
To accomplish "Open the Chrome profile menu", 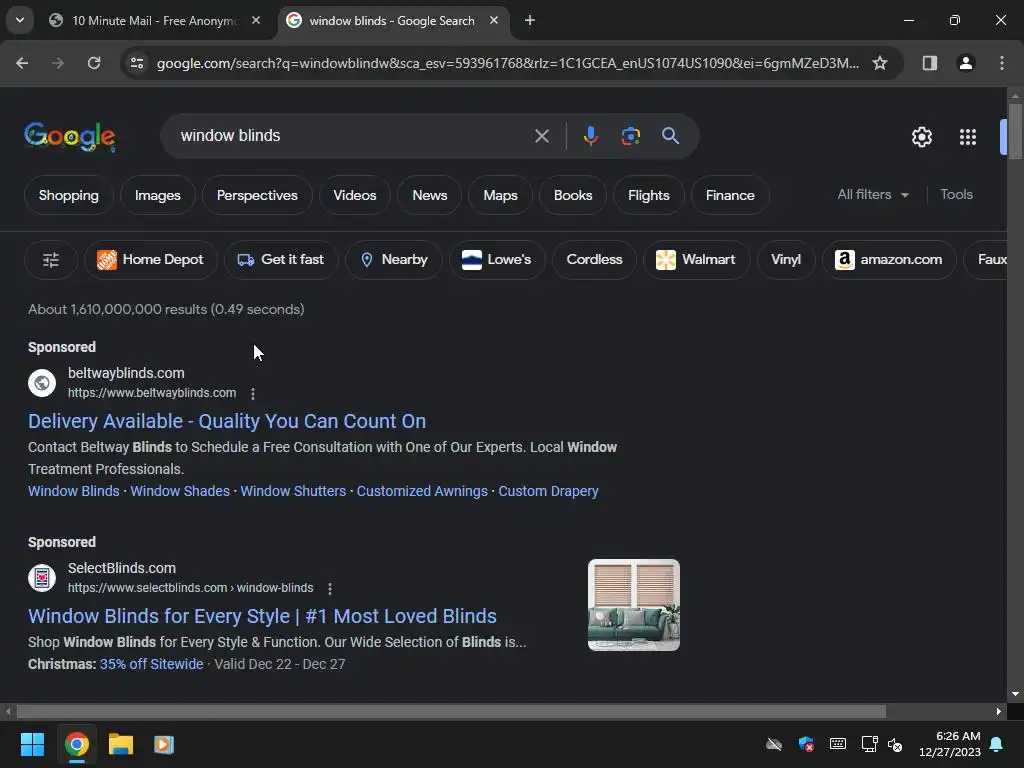I will (x=965, y=63).
